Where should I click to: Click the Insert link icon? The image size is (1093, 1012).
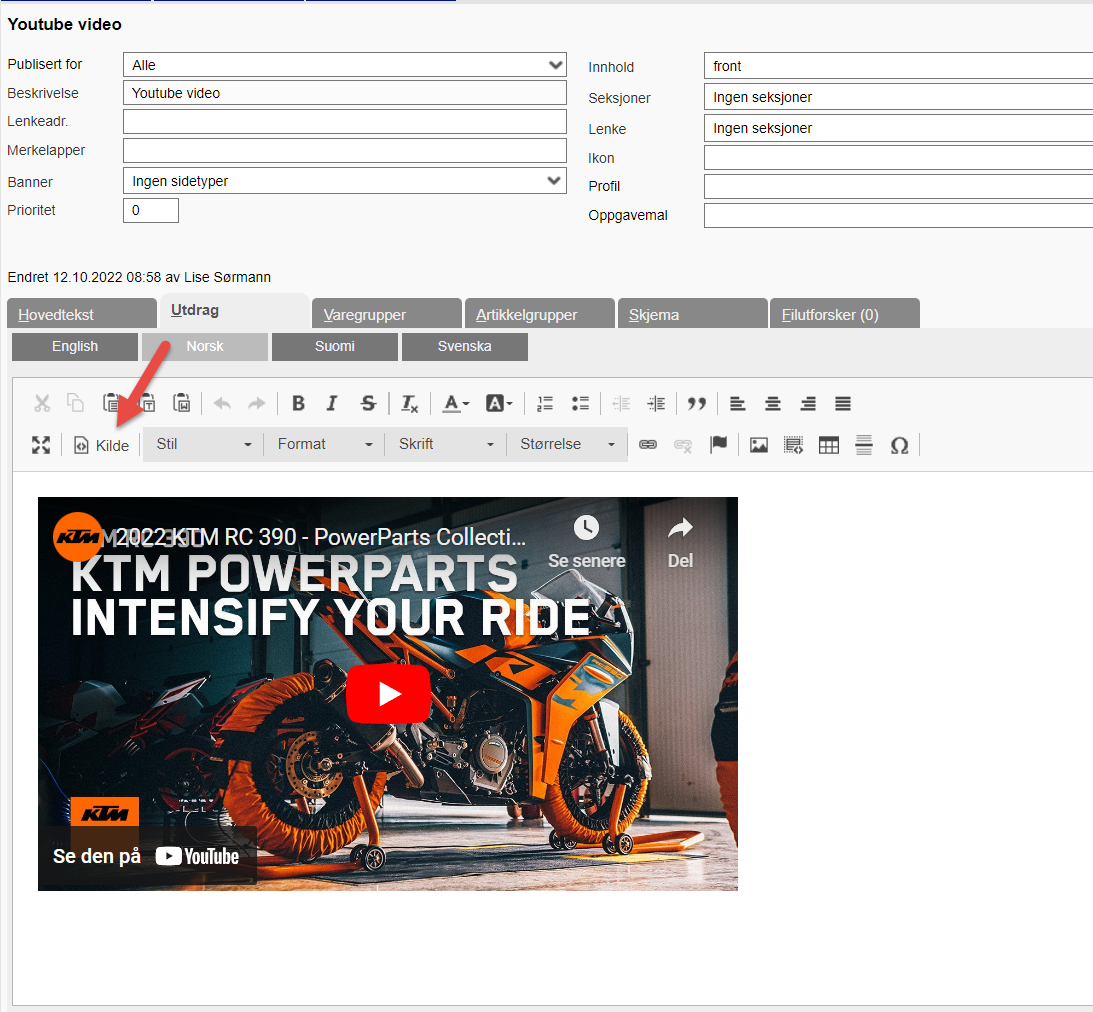coord(648,445)
